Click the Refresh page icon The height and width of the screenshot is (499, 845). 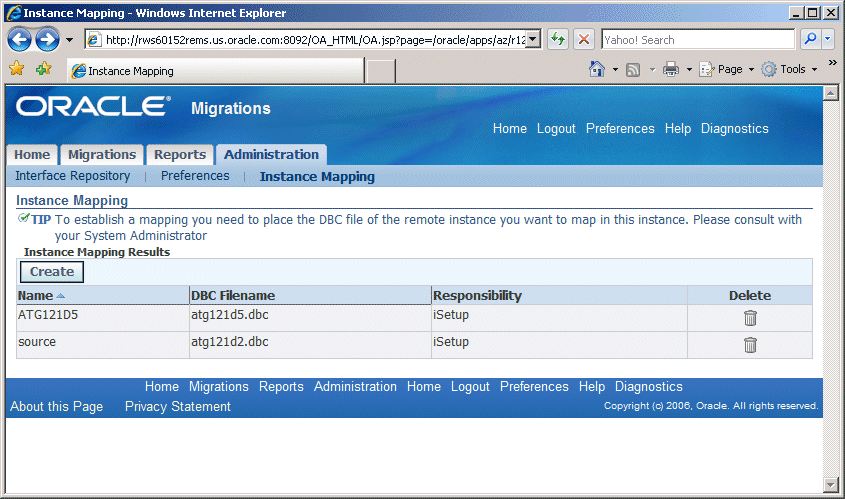click(x=558, y=39)
